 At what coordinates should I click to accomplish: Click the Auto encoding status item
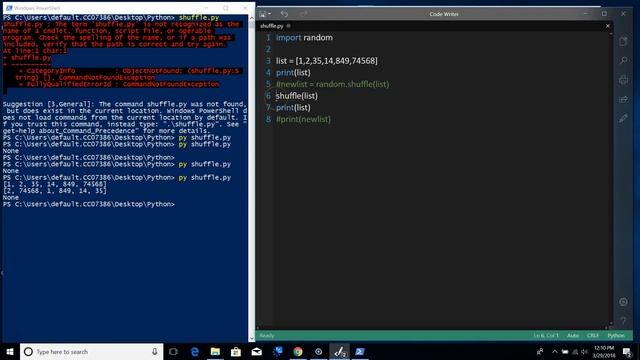573,336
